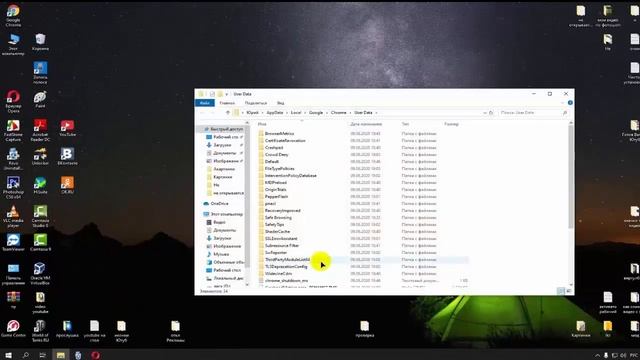
Task: Select the Safe Browsing folder
Action: (278, 218)
